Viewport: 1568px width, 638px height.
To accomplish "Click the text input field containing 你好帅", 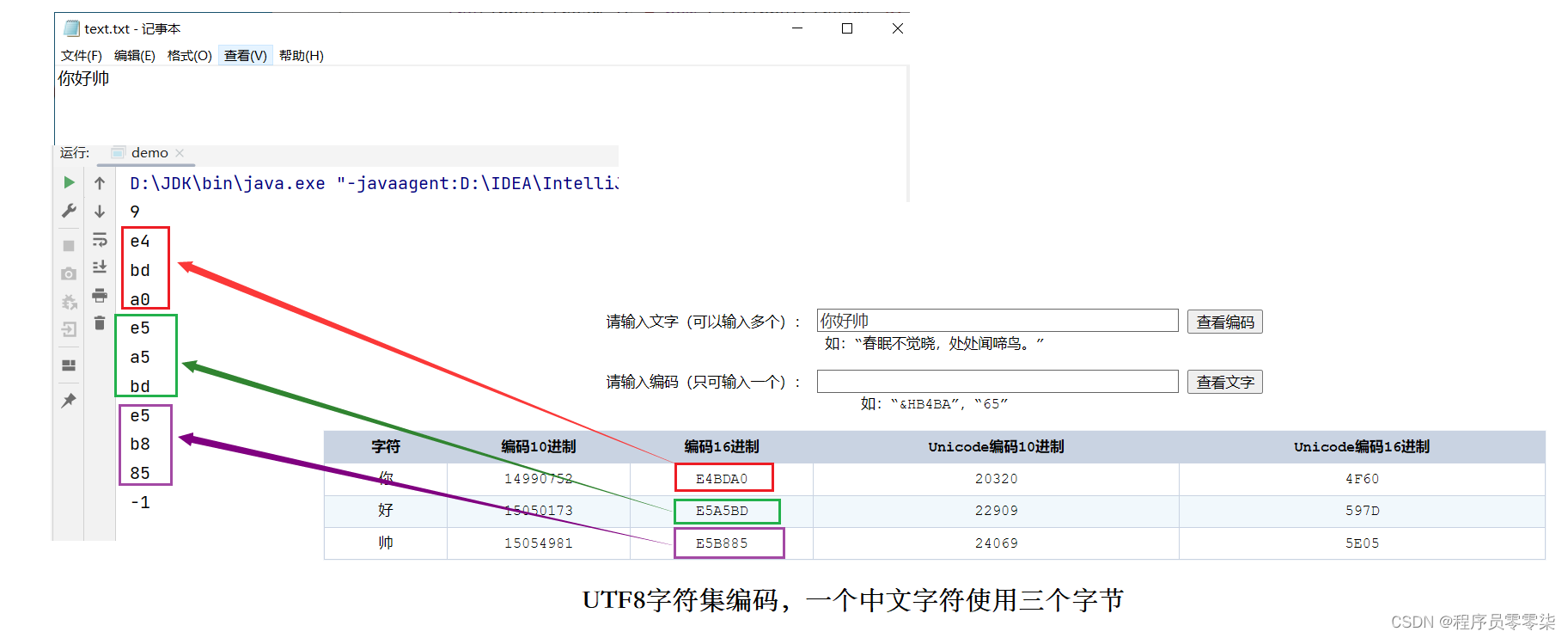I will click(998, 321).
